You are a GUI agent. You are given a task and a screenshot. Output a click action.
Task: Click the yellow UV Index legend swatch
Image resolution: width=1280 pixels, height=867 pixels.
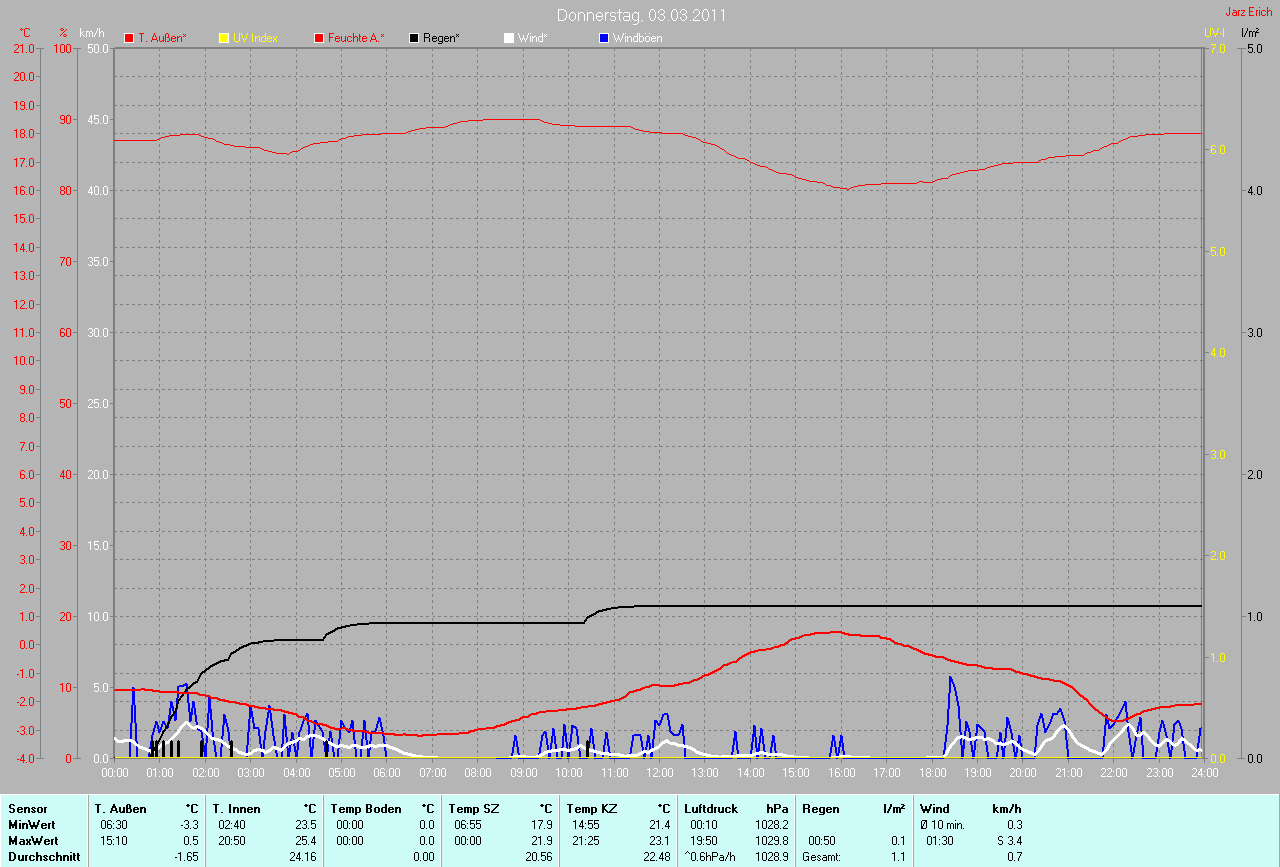point(224,38)
